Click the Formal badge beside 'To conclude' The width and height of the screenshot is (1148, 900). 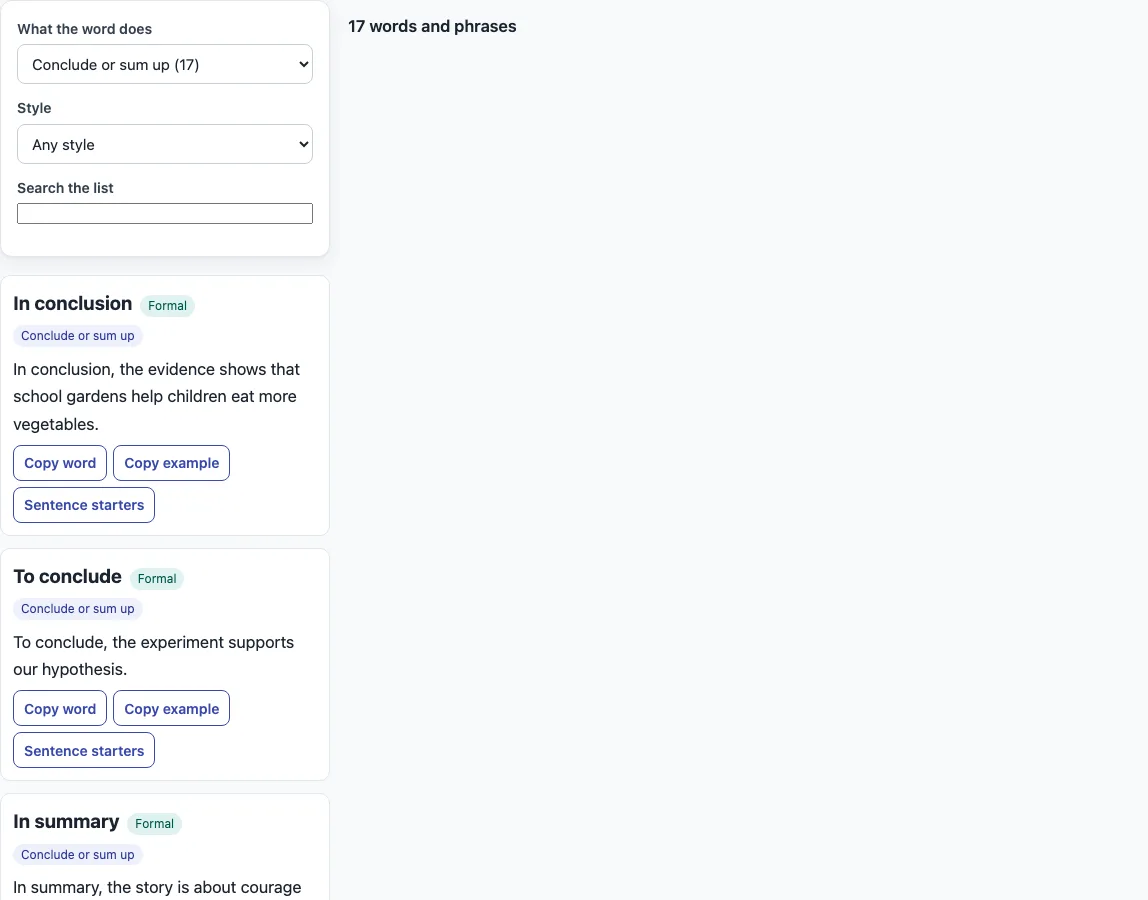pyautogui.click(x=157, y=579)
